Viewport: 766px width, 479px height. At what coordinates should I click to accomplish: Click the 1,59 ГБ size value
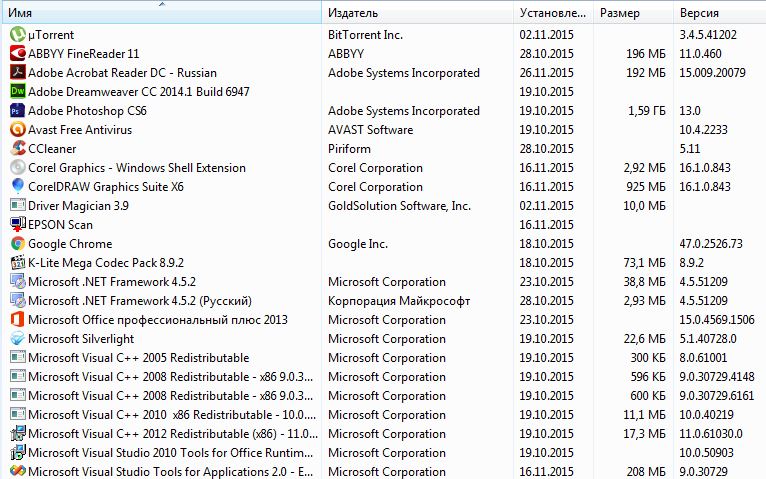click(647, 111)
